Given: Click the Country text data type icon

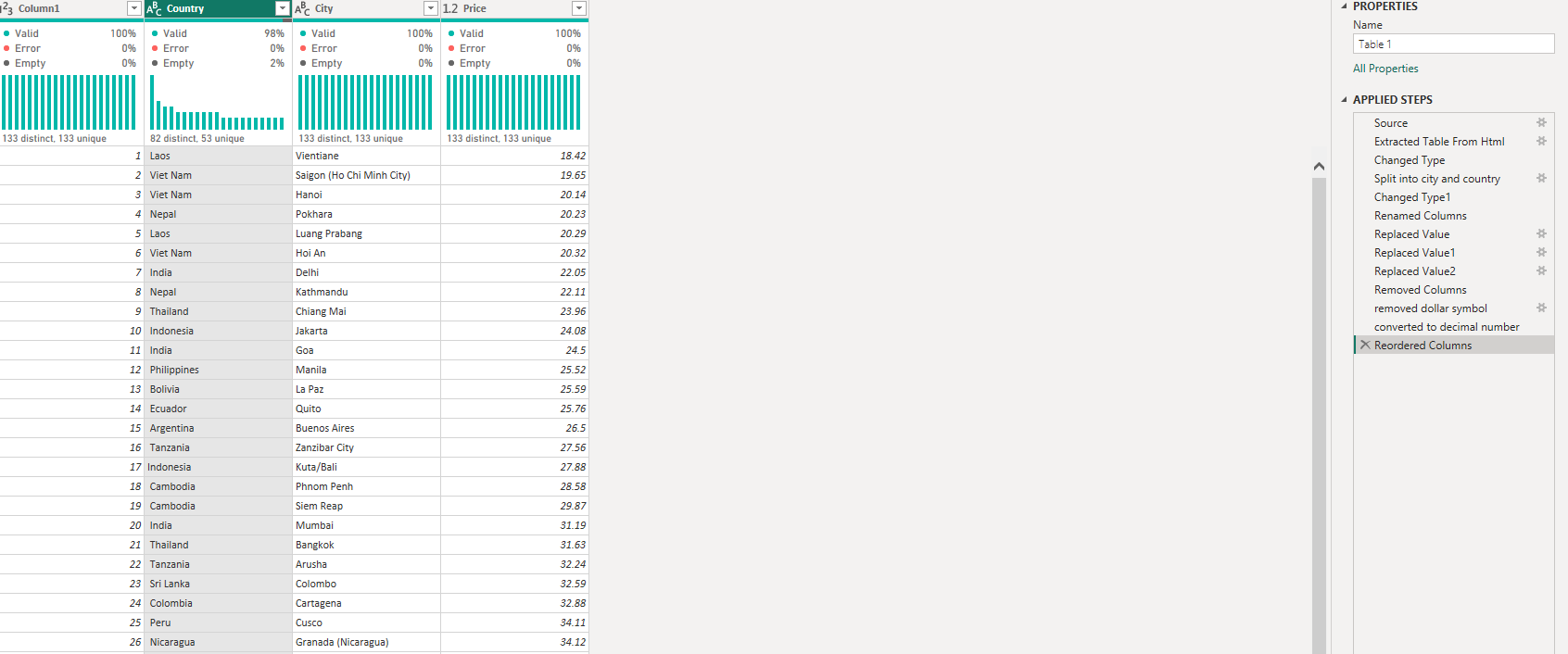Looking at the screenshot, I should pos(155,8).
